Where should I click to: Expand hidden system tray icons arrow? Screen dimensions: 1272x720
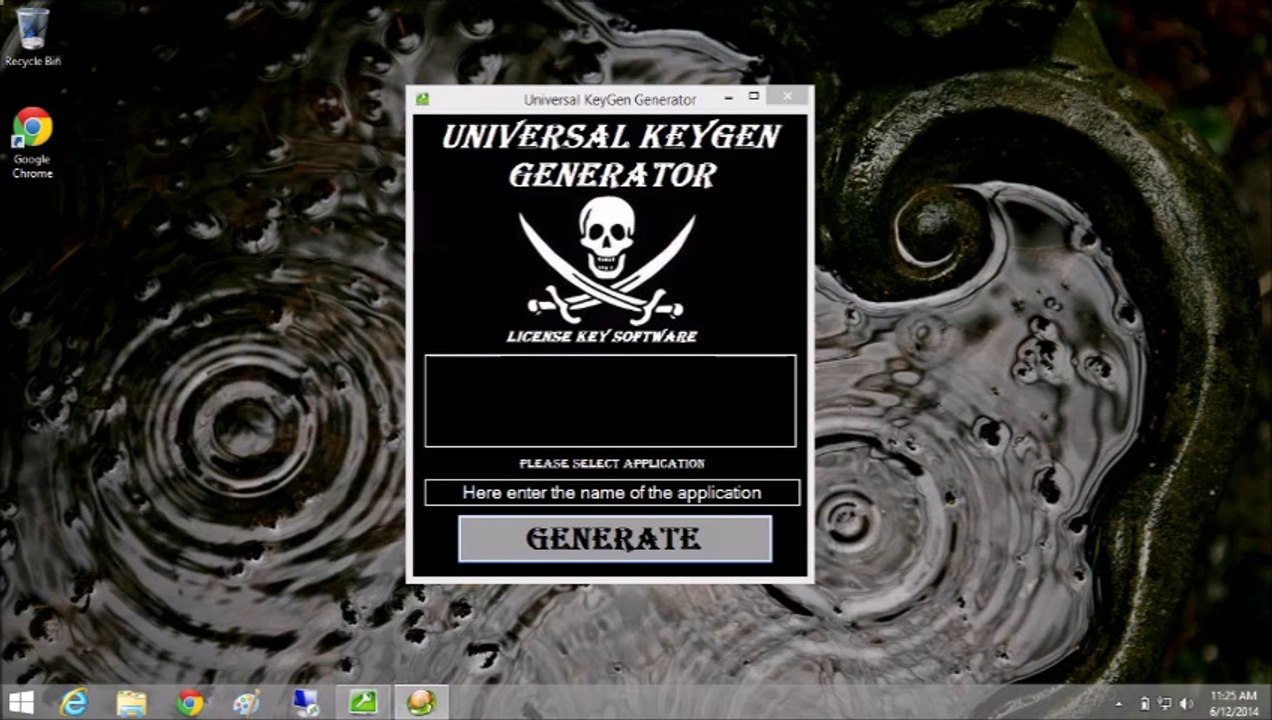[x=1119, y=703]
